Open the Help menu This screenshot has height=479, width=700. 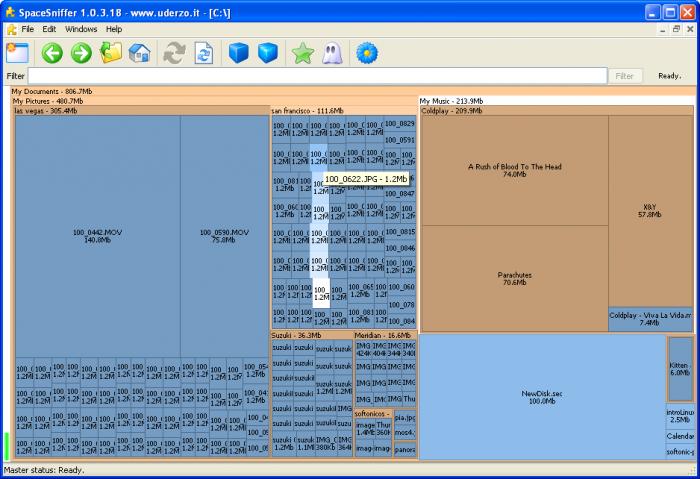114,29
